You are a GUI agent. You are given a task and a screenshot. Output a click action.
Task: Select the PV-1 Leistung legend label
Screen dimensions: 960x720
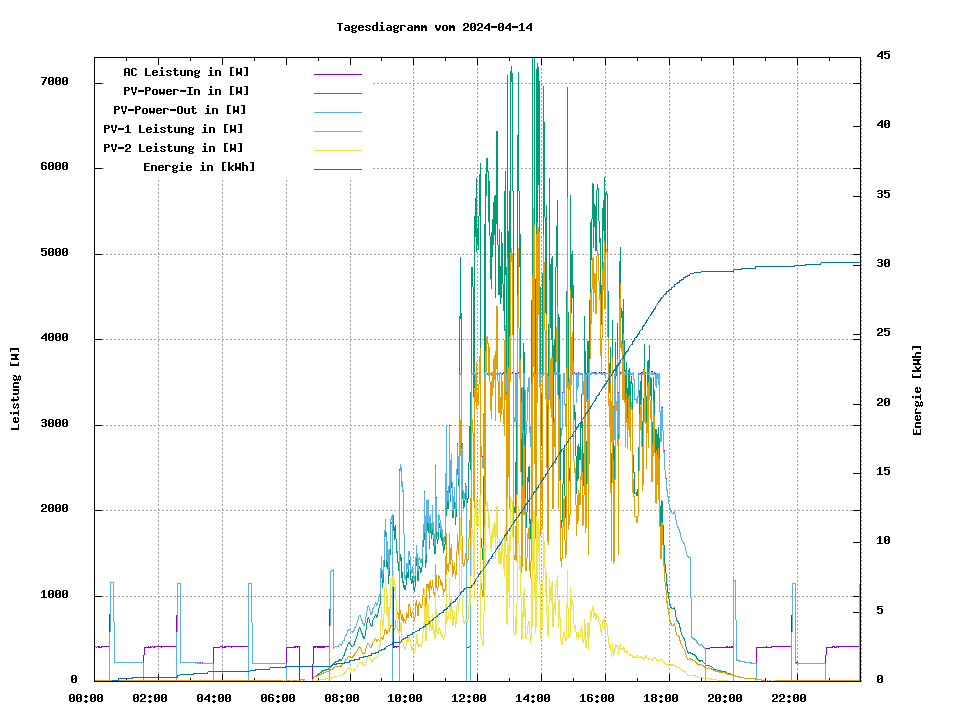coord(173,129)
